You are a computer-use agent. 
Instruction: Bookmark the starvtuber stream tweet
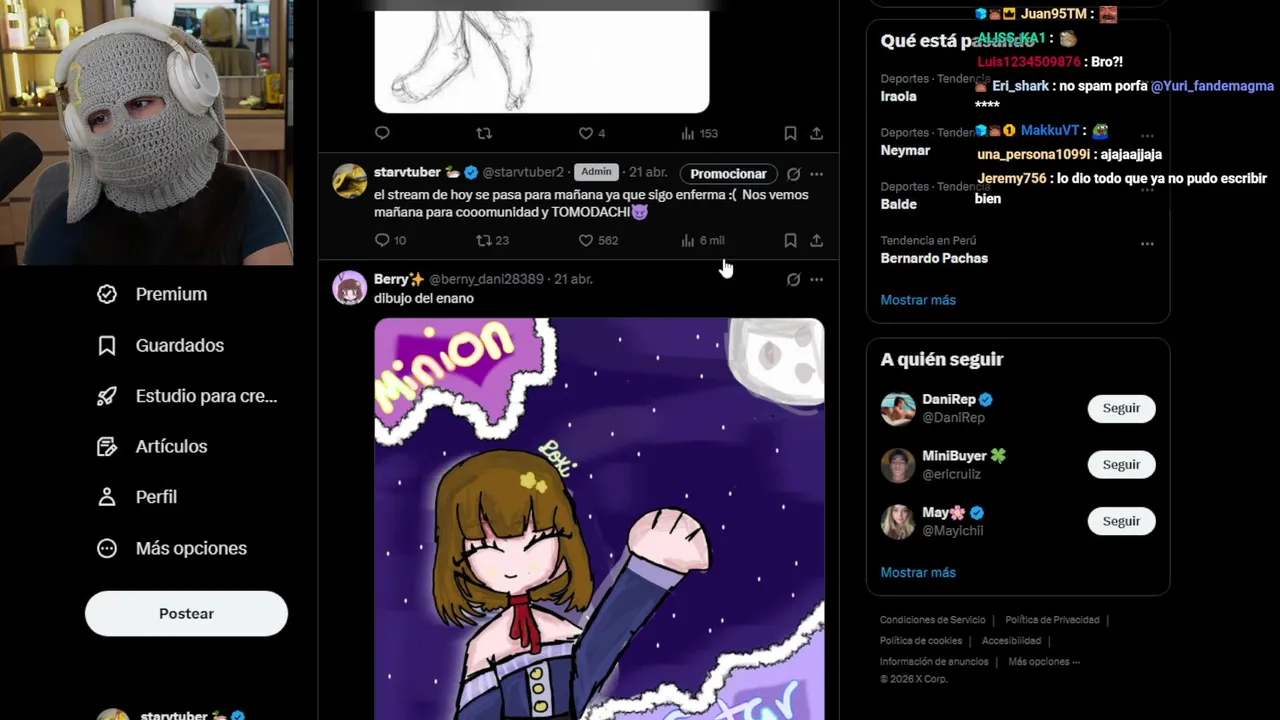coord(790,241)
